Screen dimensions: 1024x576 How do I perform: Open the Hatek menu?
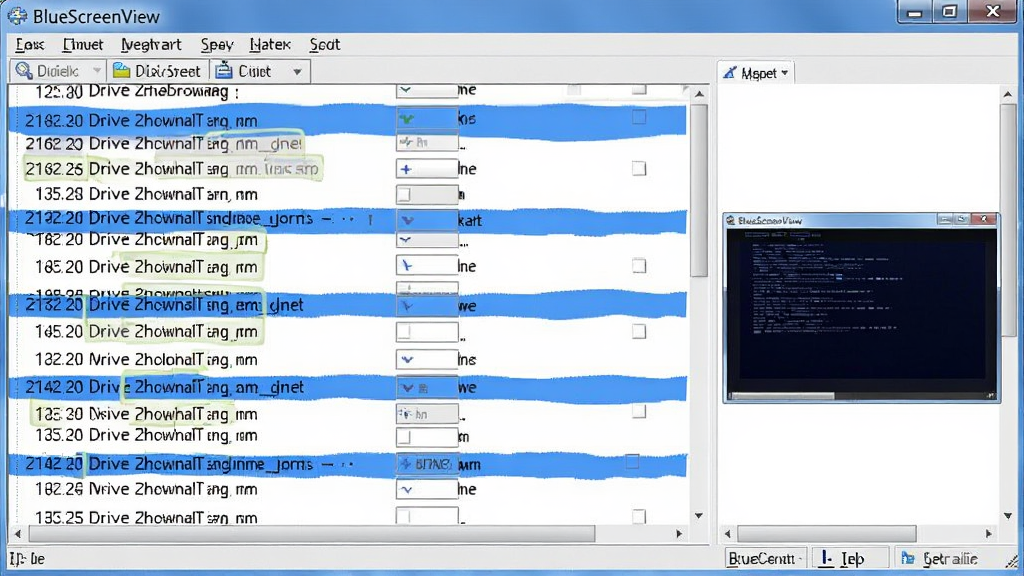tap(270, 44)
